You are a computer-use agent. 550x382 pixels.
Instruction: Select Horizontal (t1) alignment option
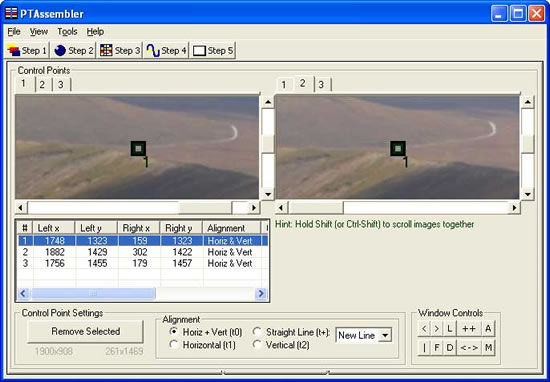pyautogui.click(x=202, y=345)
